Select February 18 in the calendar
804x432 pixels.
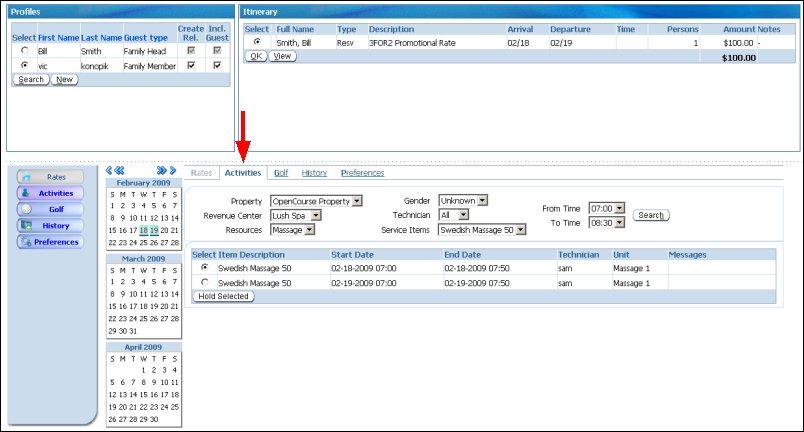[x=145, y=230]
